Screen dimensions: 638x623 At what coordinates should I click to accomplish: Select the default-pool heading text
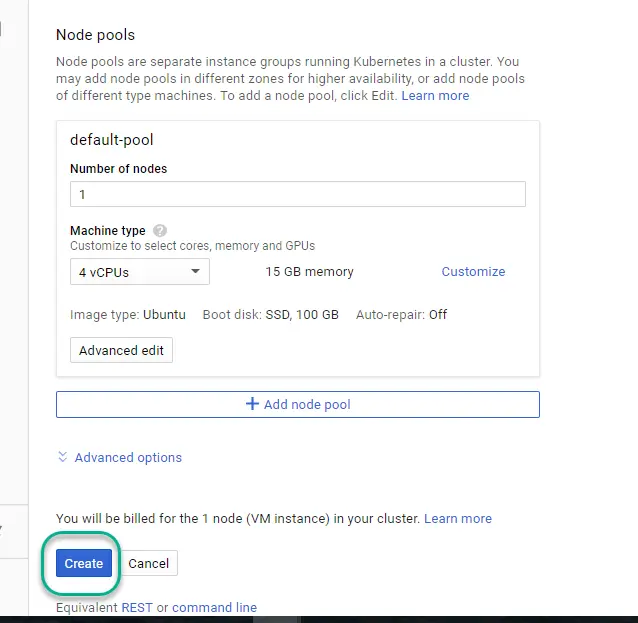click(111, 140)
